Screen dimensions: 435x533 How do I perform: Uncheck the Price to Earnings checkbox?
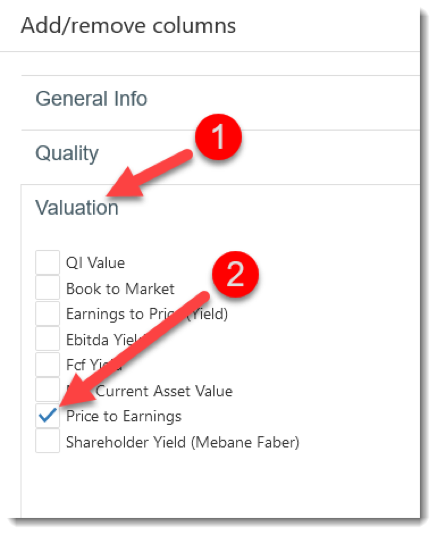tap(48, 415)
